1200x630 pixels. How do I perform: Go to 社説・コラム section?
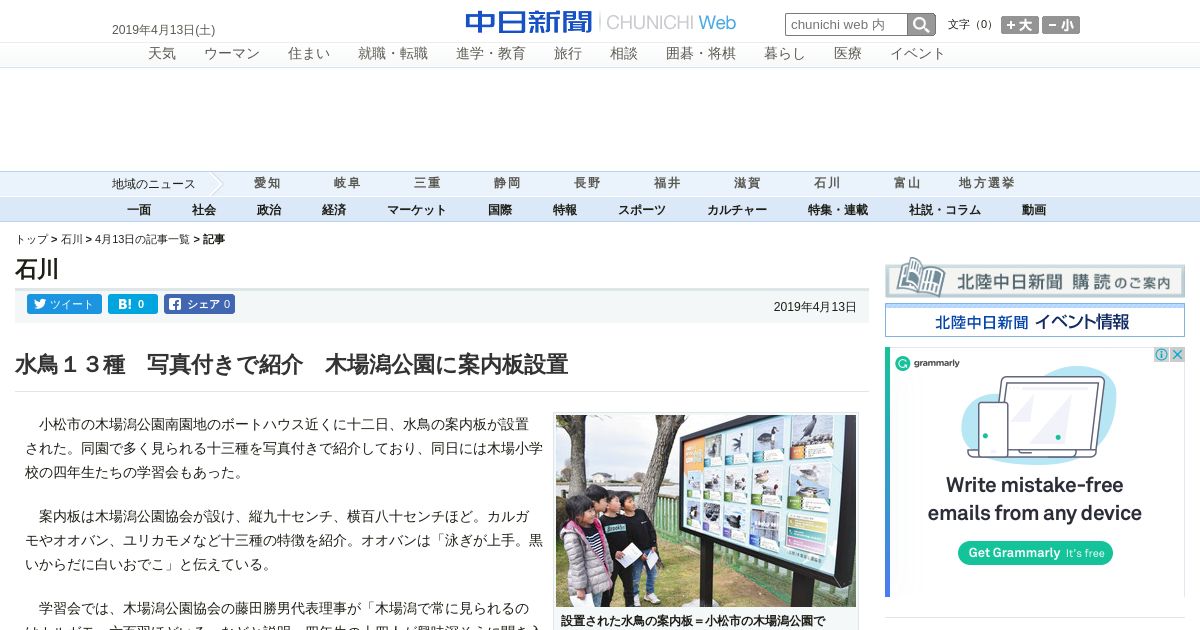pyautogui.click(x=945, y=210)
